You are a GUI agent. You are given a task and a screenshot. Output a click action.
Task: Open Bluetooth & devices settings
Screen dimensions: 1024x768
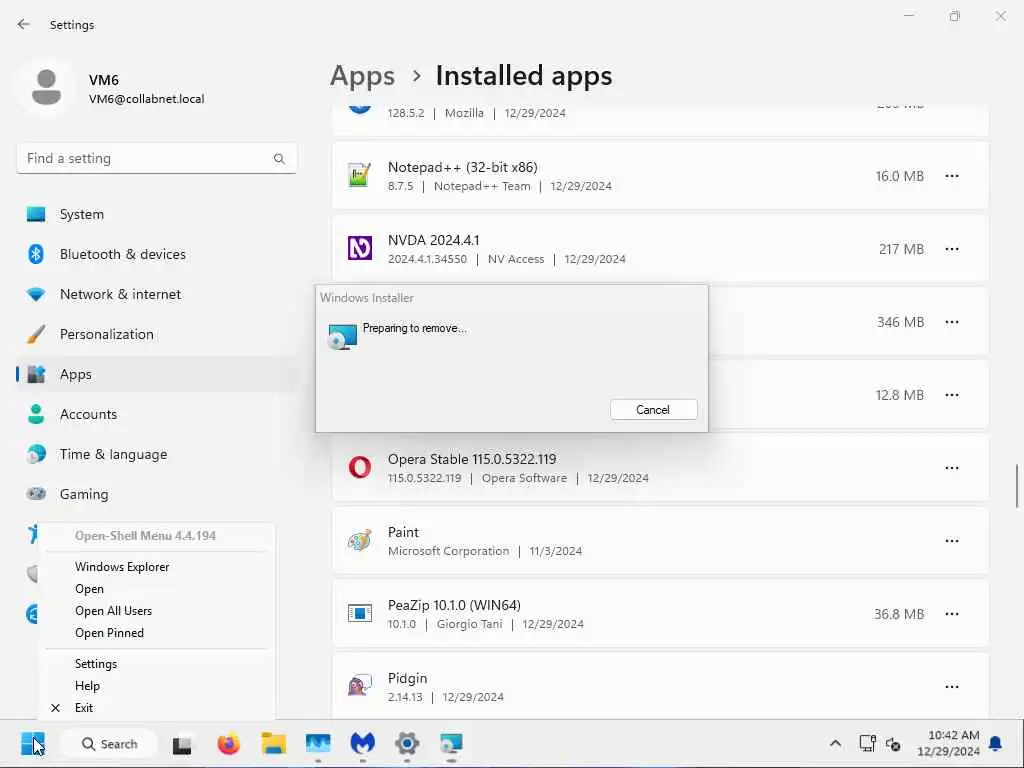coord(157,254)
